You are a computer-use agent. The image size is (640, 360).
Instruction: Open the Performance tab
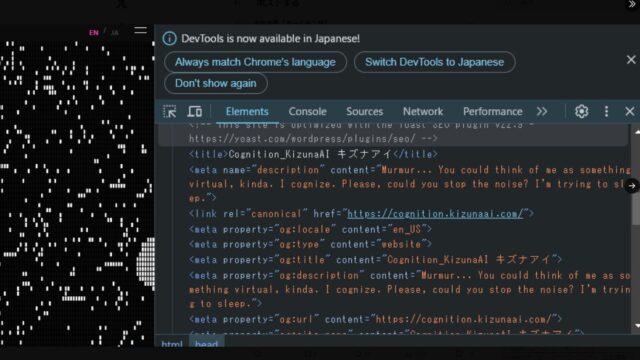pyautogui.click(x=492, y=111)
